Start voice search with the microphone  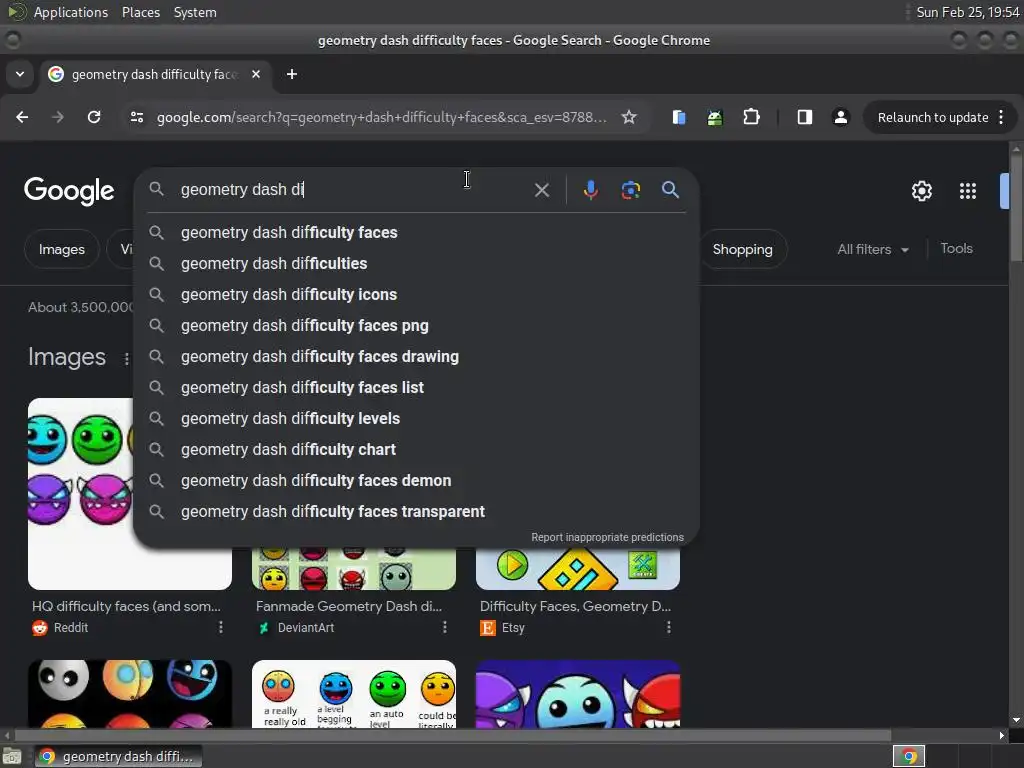click(590, 190)
